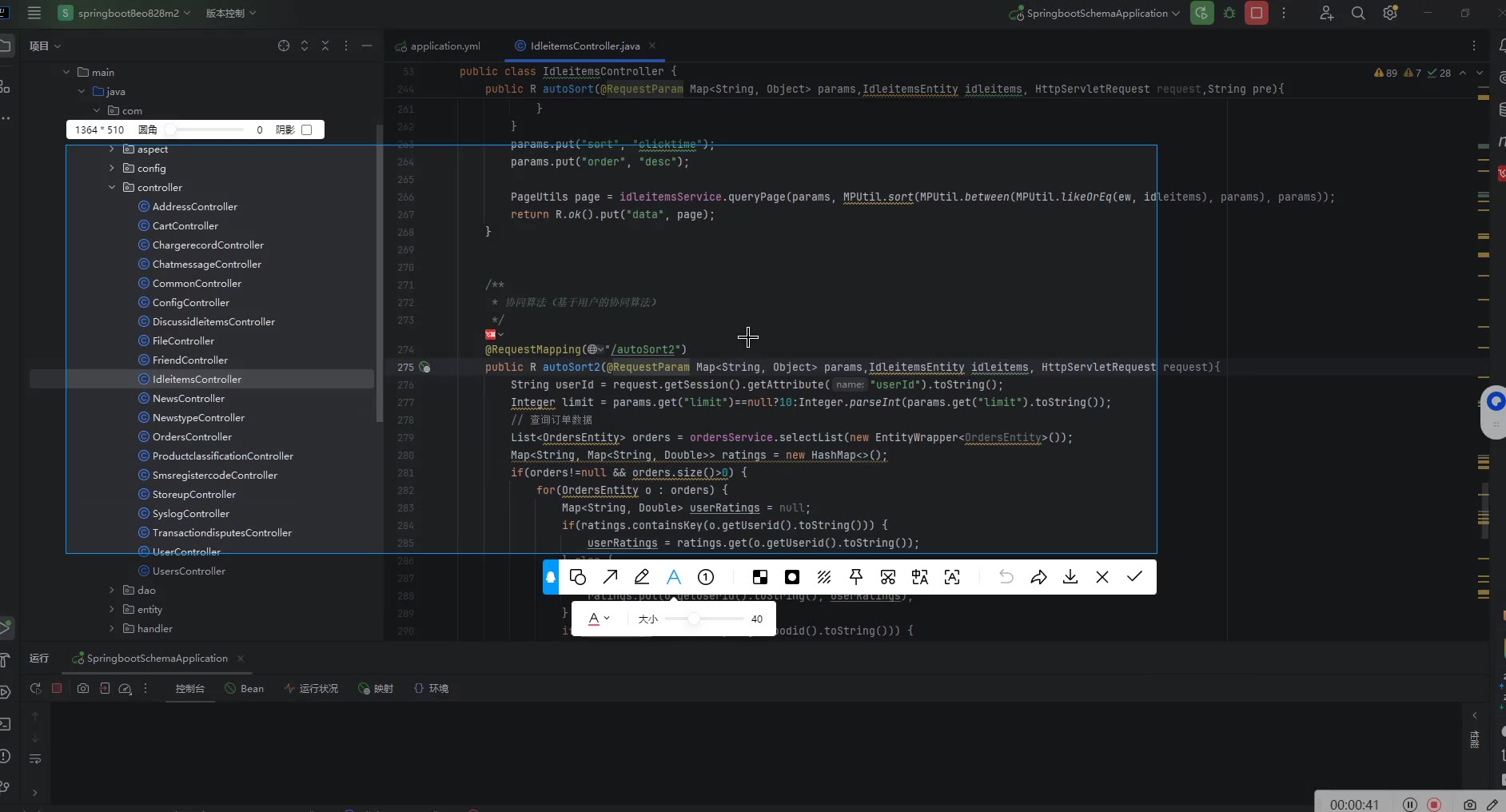
Task: Click the translate text tool icon
Action: (920, 577)
